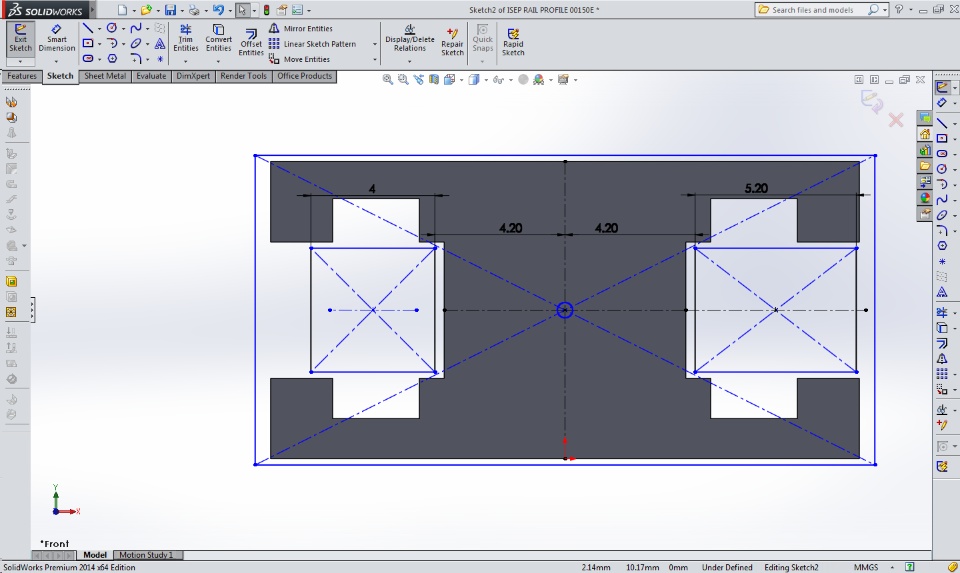Switch to the DimXpert tab

193,76
